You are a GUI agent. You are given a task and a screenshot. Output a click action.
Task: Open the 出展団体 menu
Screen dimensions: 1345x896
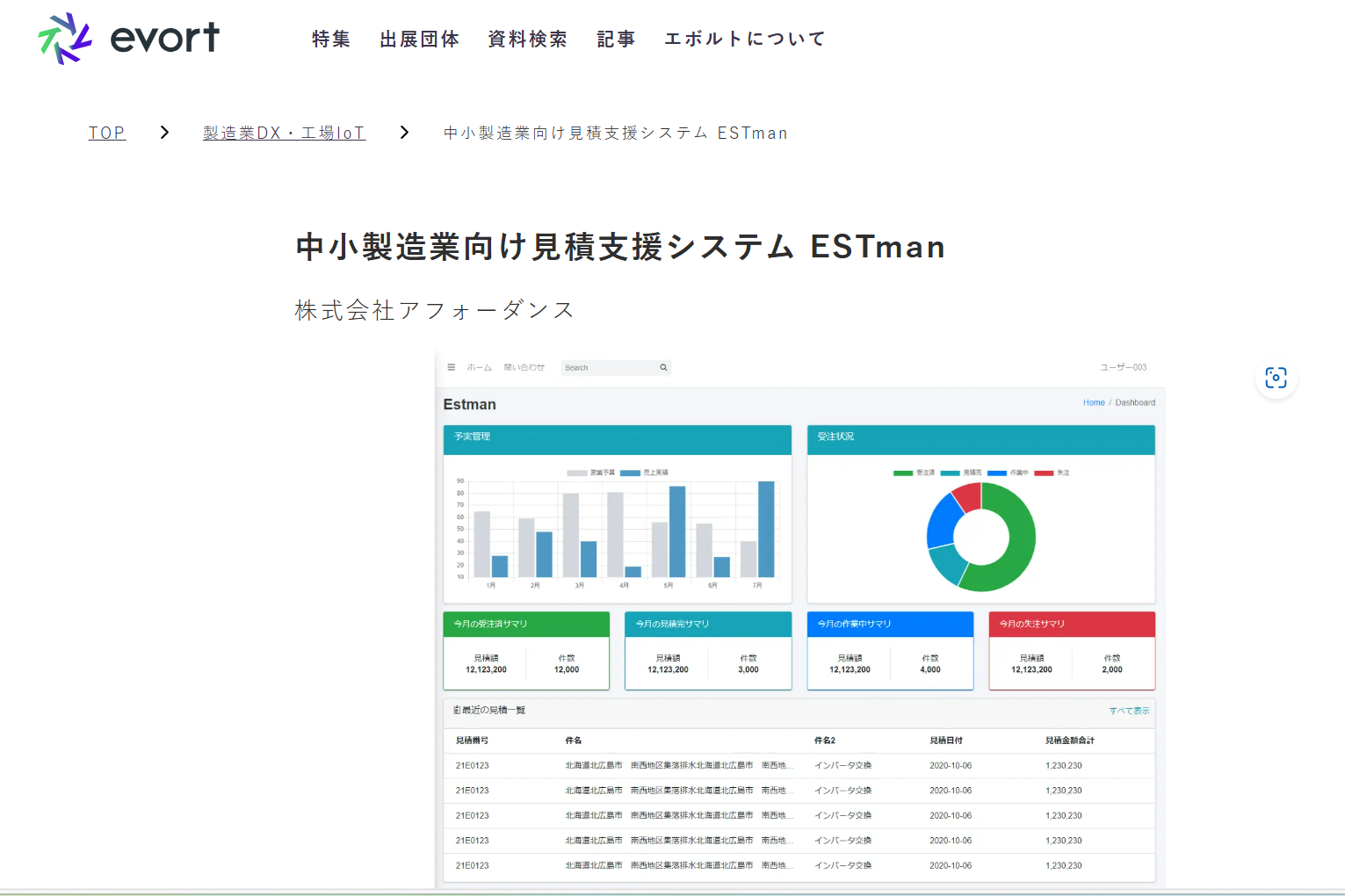[419, 39]
